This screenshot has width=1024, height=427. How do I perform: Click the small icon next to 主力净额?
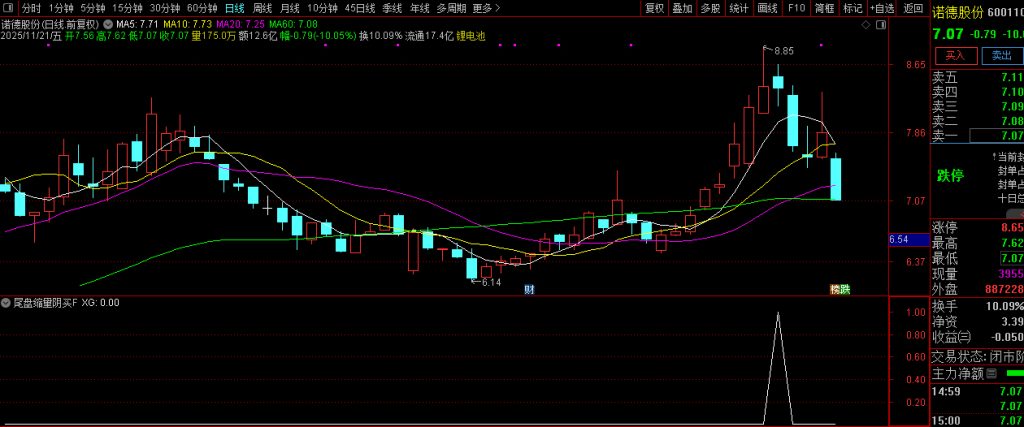click(x=991, y=374)
